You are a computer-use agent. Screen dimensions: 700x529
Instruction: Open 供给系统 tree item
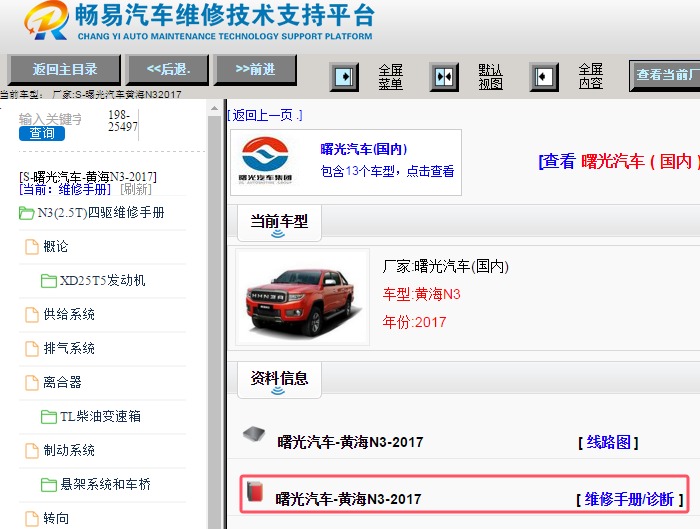point(69,314)
